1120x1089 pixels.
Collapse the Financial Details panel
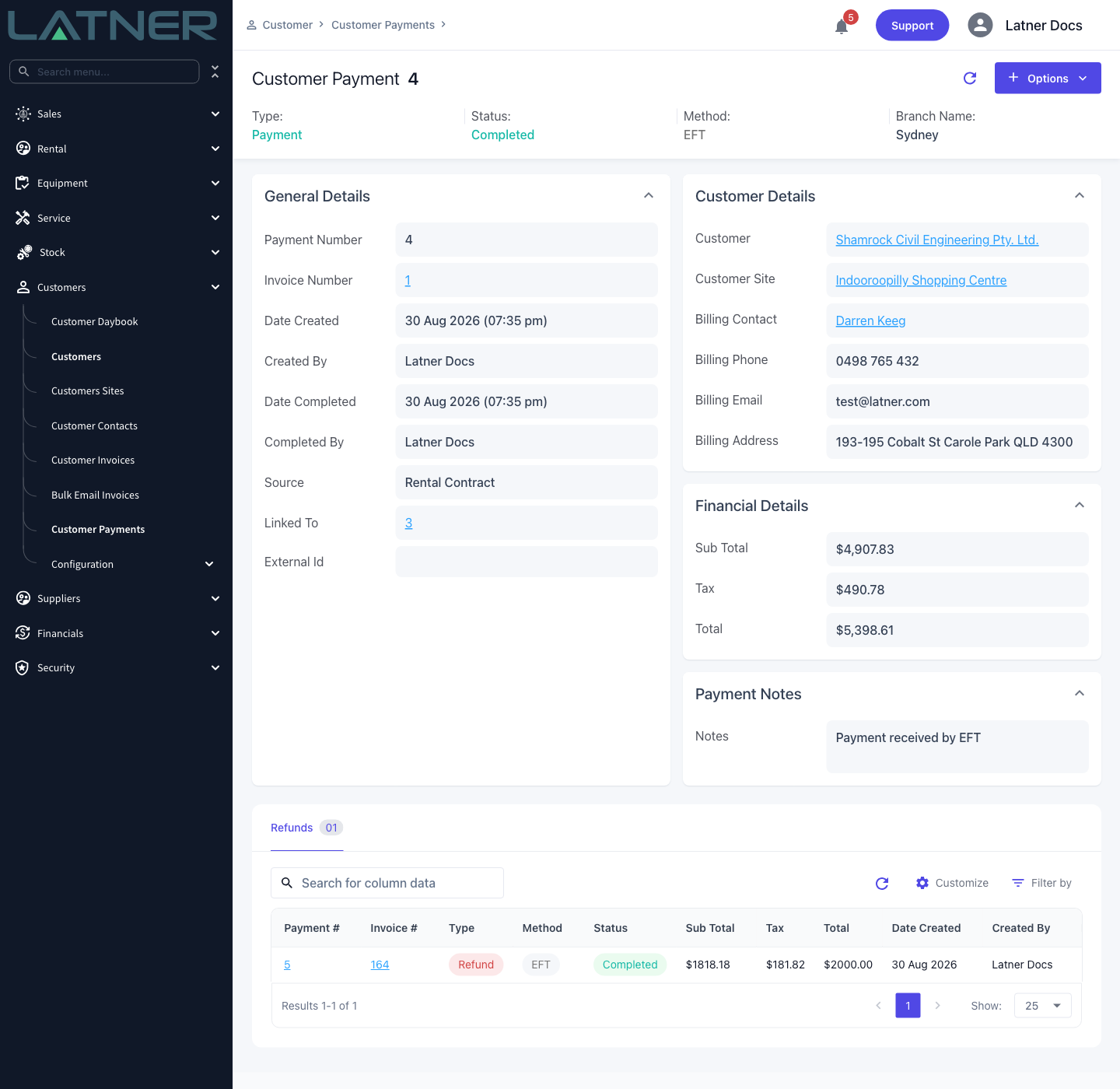1080,505
